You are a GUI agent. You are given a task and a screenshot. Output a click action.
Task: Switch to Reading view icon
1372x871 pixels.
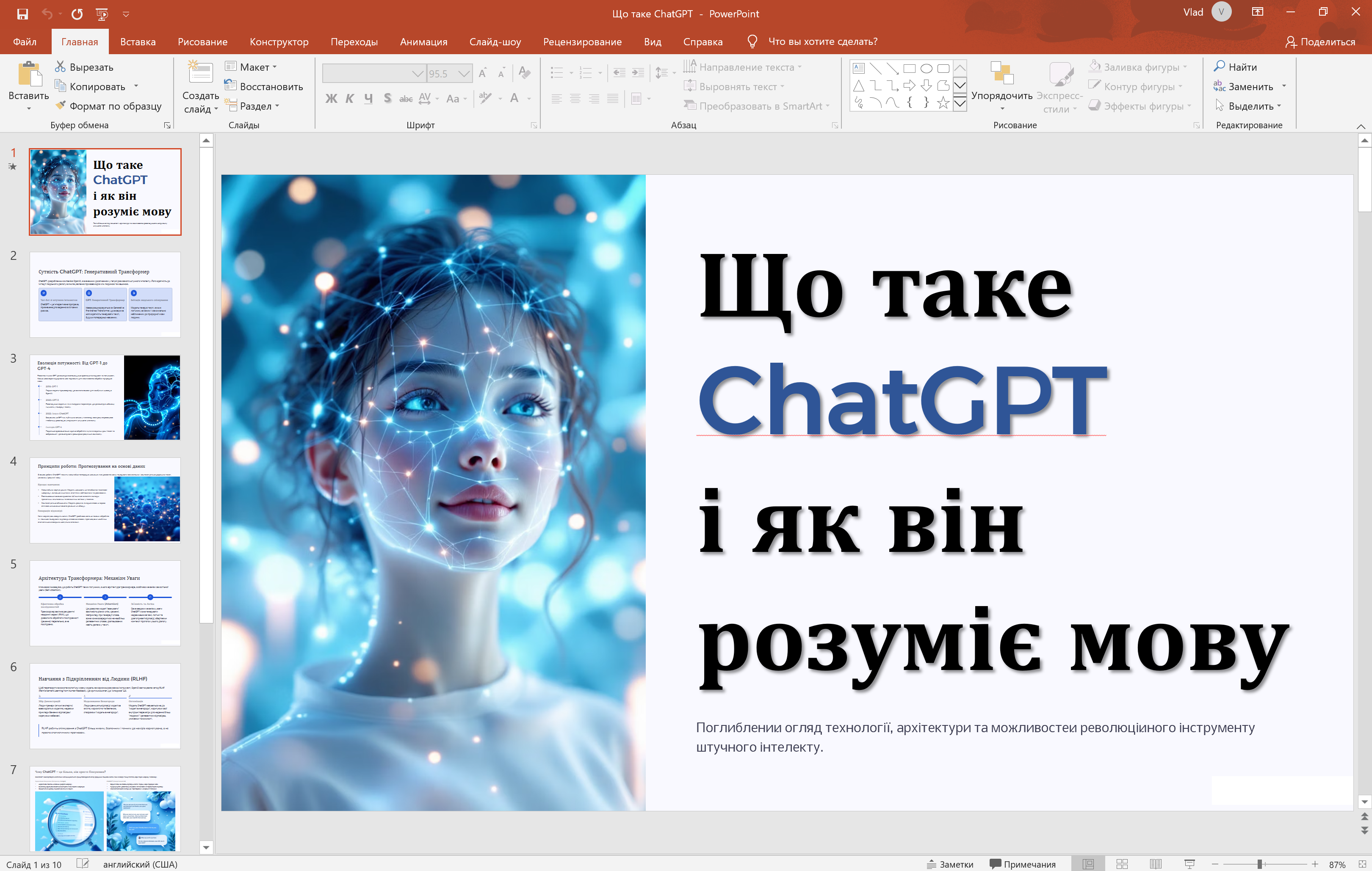(x=1156, y=864)
